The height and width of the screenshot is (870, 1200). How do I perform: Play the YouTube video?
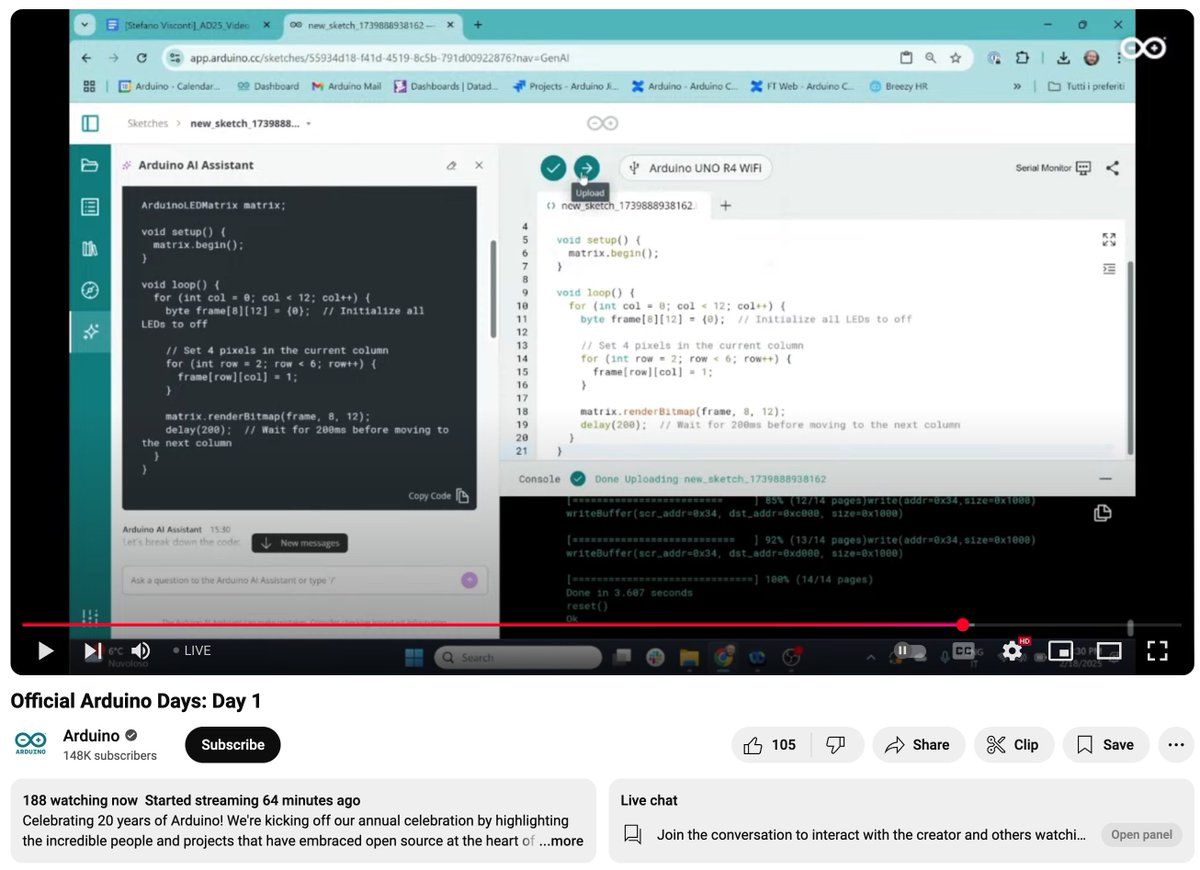click(x=45, y=651)
